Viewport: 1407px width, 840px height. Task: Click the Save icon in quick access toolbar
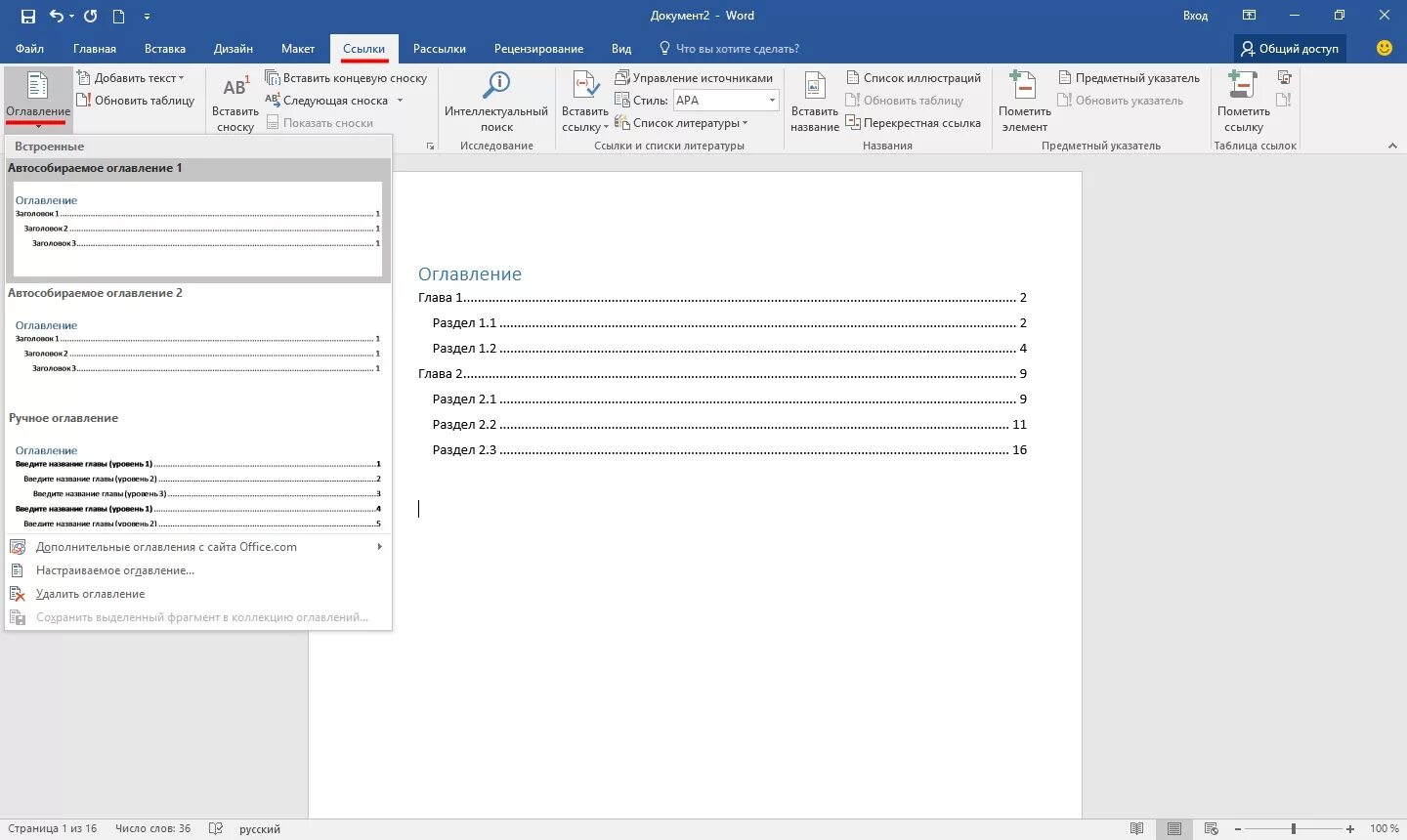tap(27, 16)
